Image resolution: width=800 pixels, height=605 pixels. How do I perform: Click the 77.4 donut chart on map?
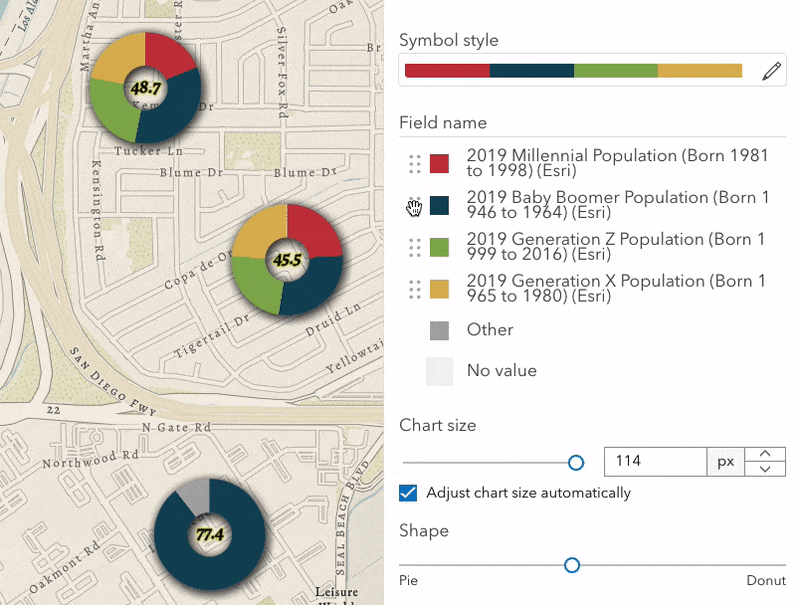(x=209, y=533)
